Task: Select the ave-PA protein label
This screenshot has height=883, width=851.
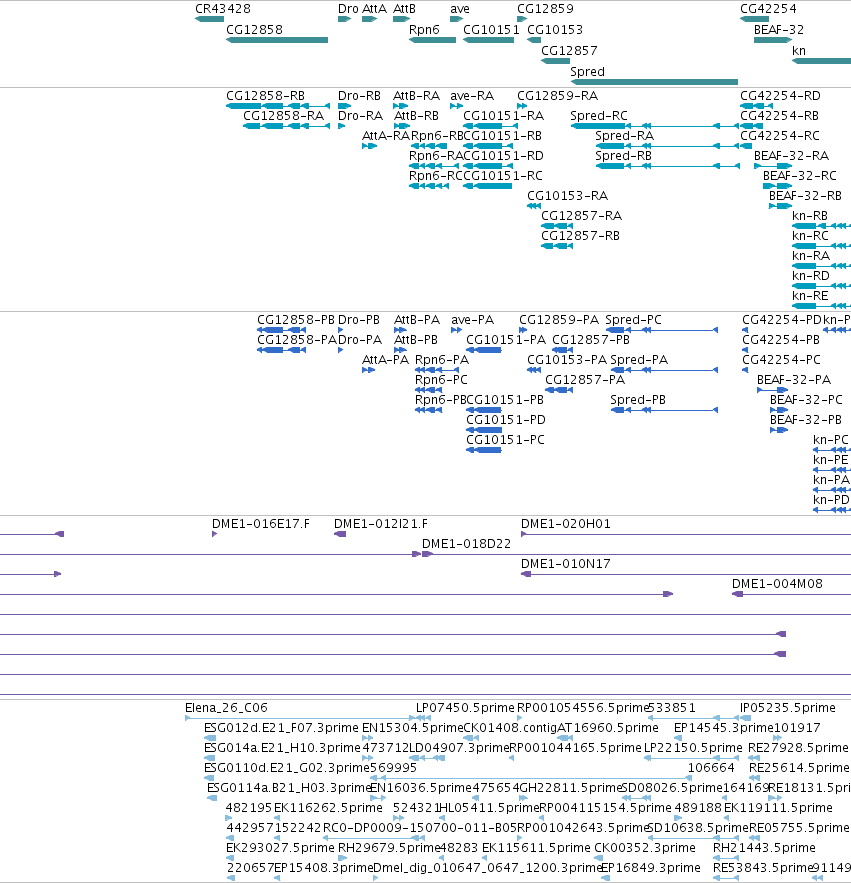Action: pyautogui.click(x=473, y=320)
